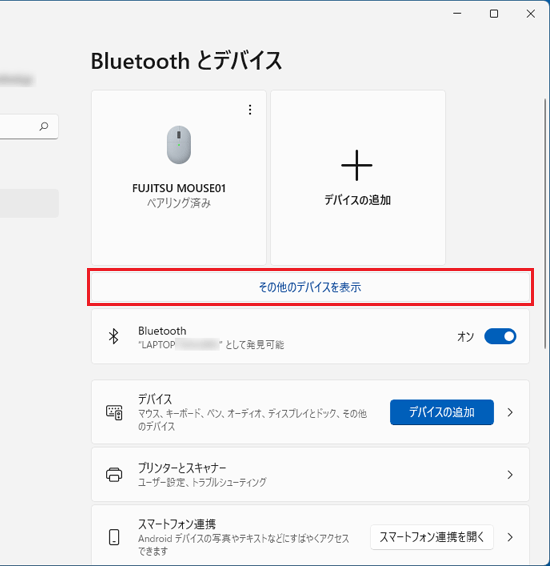Screen dimensions: 550x566
Task: Click the として発見可能 discoverable text
Action: [255, 345]
